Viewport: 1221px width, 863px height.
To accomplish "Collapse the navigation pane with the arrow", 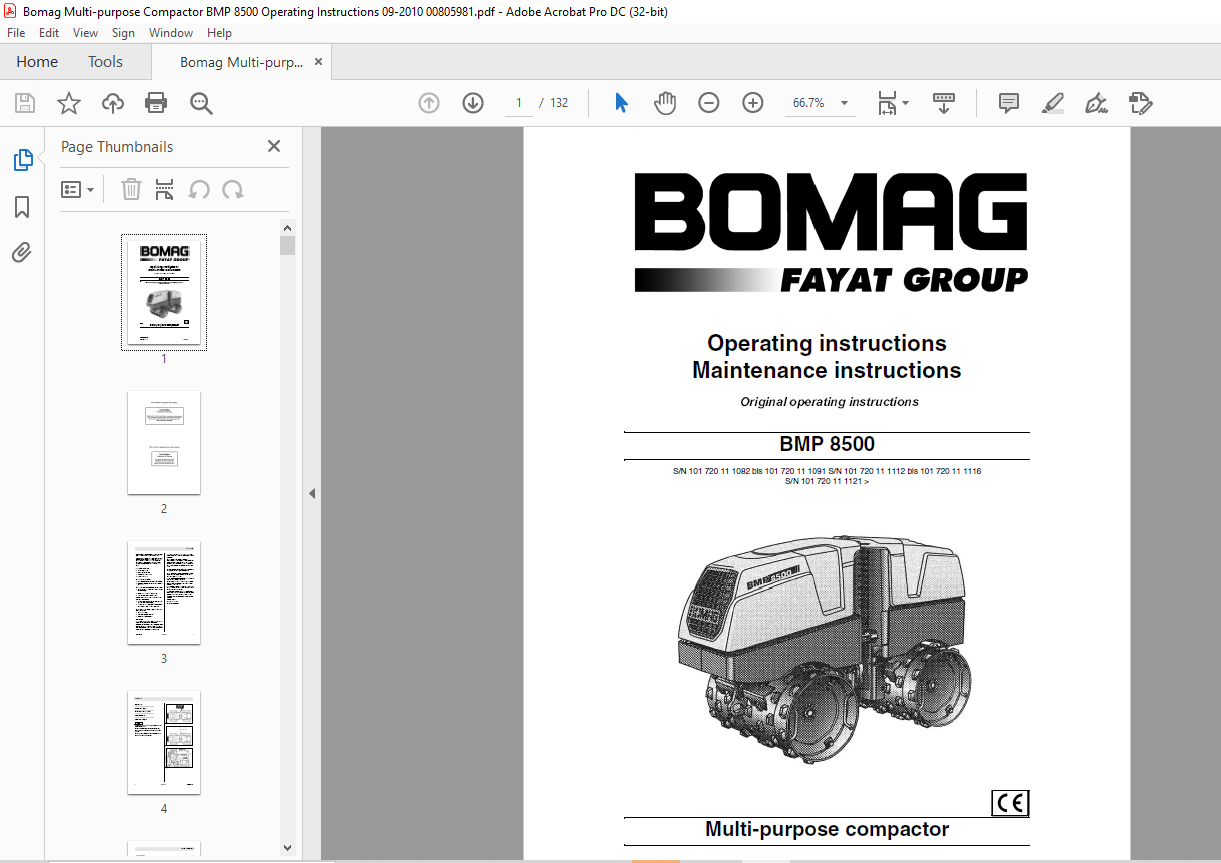I will 311,493.
